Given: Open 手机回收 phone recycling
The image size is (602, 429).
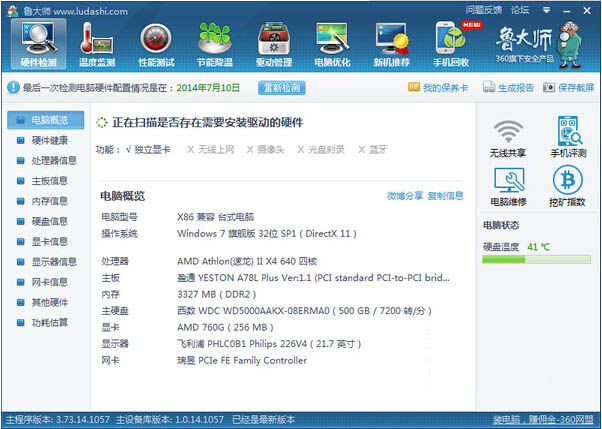Looking at the screenshot, I should point(451,44).
